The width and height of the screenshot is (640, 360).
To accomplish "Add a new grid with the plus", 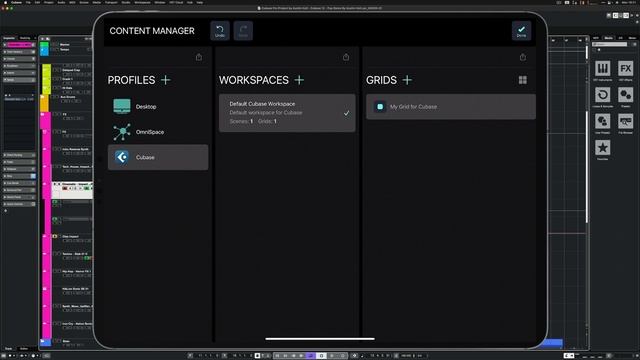I will point(407,80).
